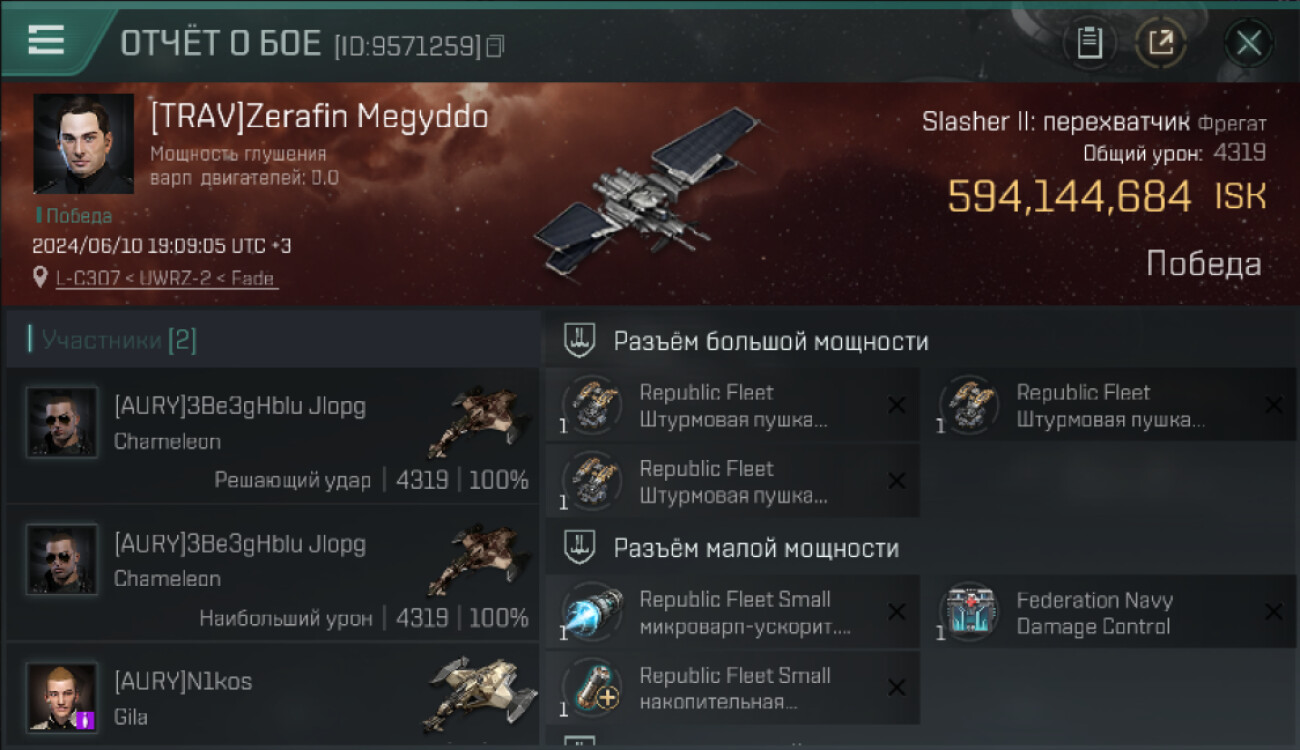Select Chameleon participant with Наибольший урон
The width and height of the screenshot is (1300, 750).
pyautogui.click(x=272, y=573)
